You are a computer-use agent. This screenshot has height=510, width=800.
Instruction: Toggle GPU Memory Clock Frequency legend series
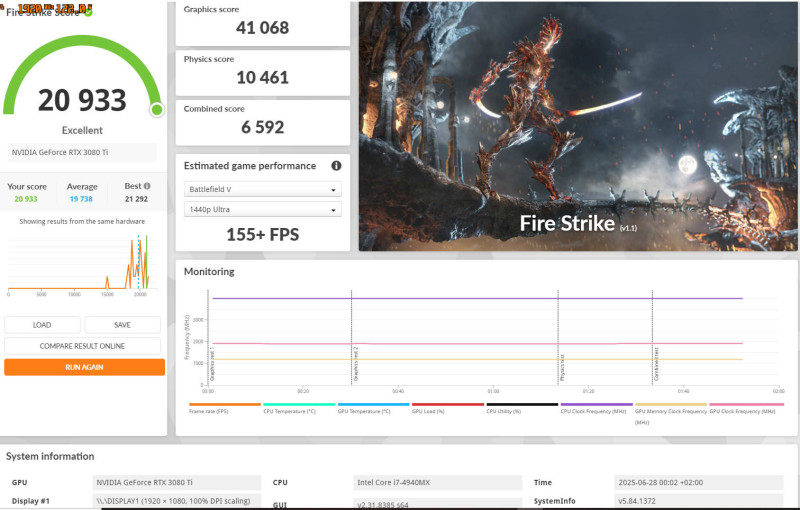(670, 414)
